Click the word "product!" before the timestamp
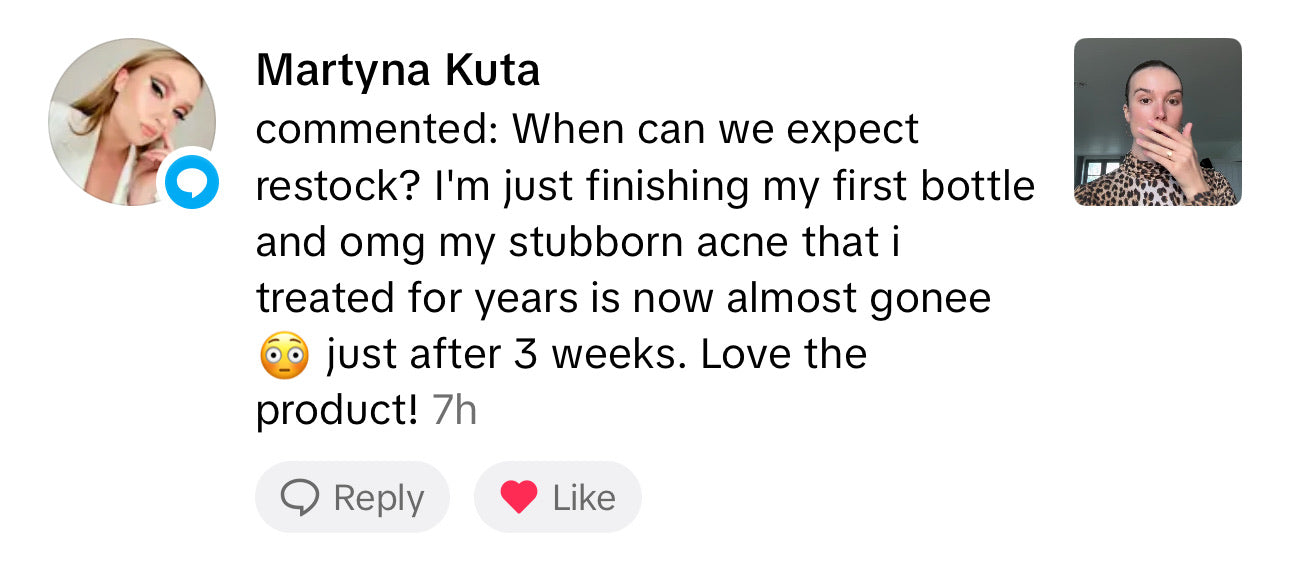The height and width of the screenshot is (562, 1290). (336, 412)
